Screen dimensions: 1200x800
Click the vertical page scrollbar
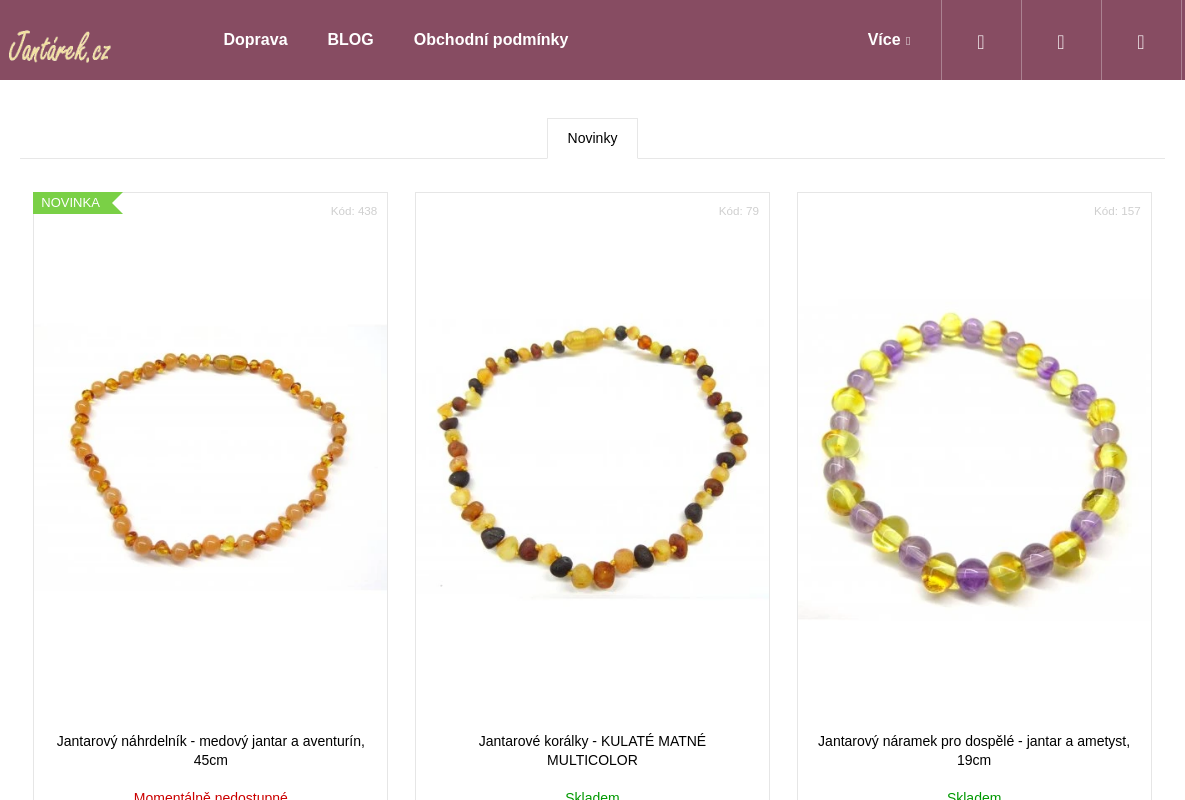coord(1192,400)
